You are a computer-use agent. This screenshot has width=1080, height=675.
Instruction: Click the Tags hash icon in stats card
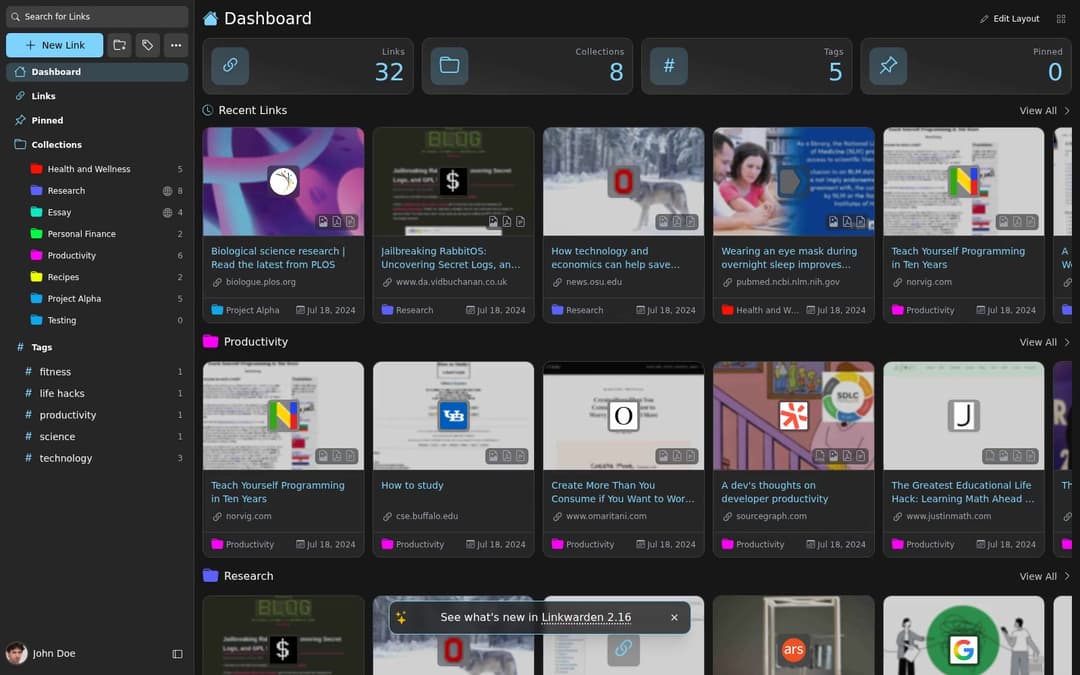(x=669, y=65)
